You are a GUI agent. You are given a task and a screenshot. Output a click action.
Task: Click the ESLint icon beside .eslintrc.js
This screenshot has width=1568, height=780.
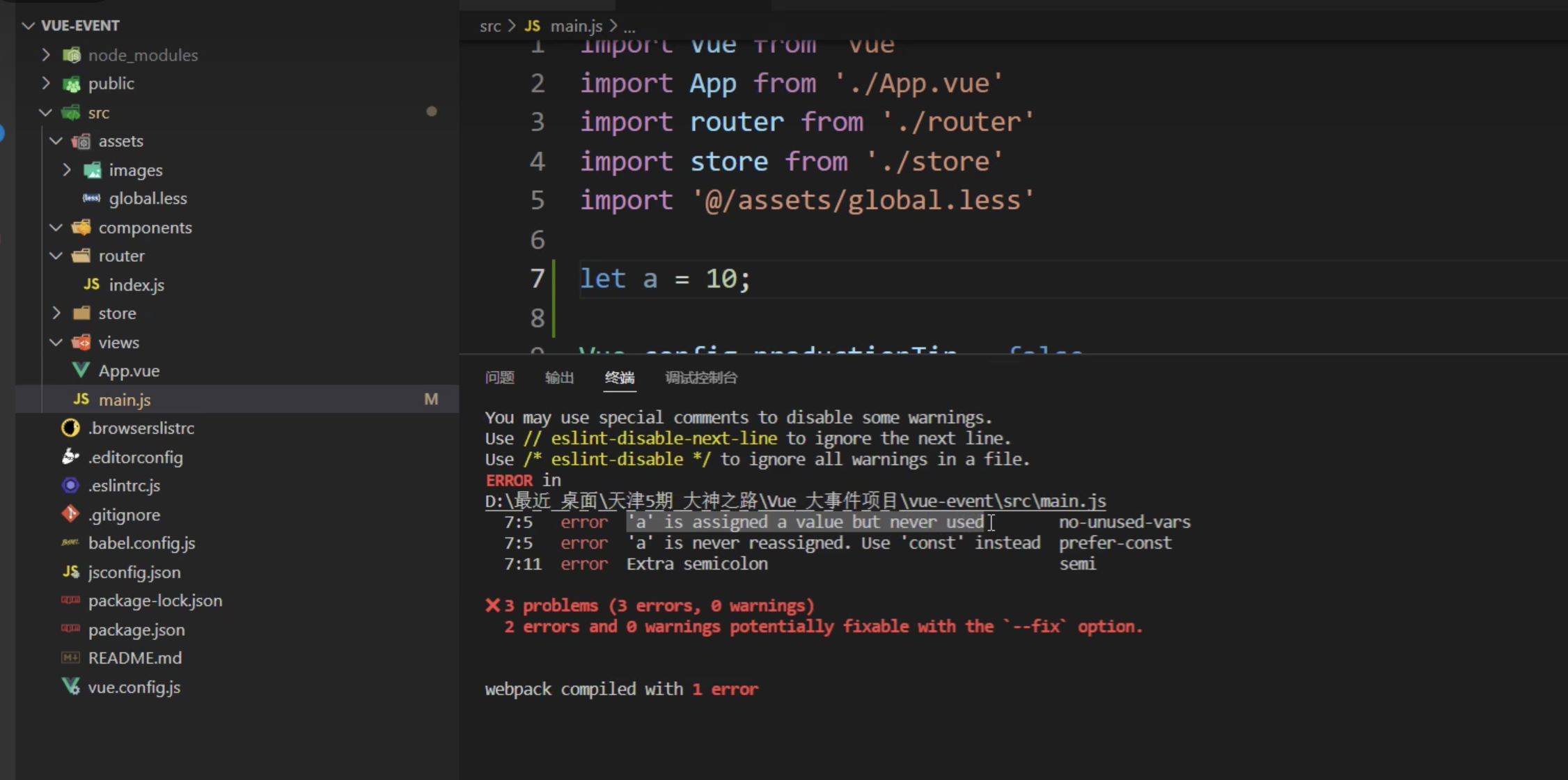pos(70,485)
